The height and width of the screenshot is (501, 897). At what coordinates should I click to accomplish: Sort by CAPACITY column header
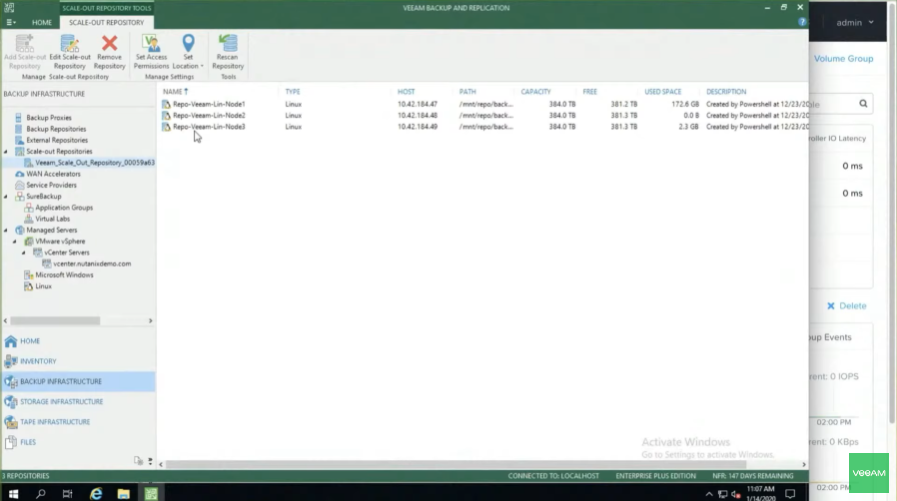coord(535,92)
